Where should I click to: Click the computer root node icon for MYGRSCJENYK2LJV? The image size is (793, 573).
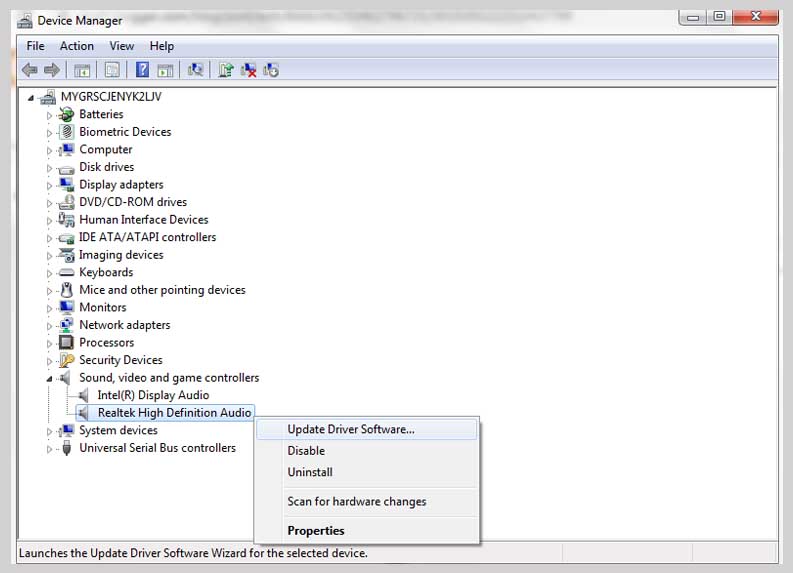click(x=48, y=97)
